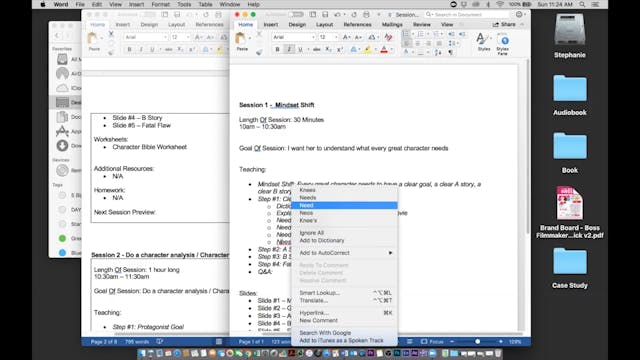This screenshot has height=360, width=640.
Task: Switch to Insert tab in front window
Action: point(271,24)
